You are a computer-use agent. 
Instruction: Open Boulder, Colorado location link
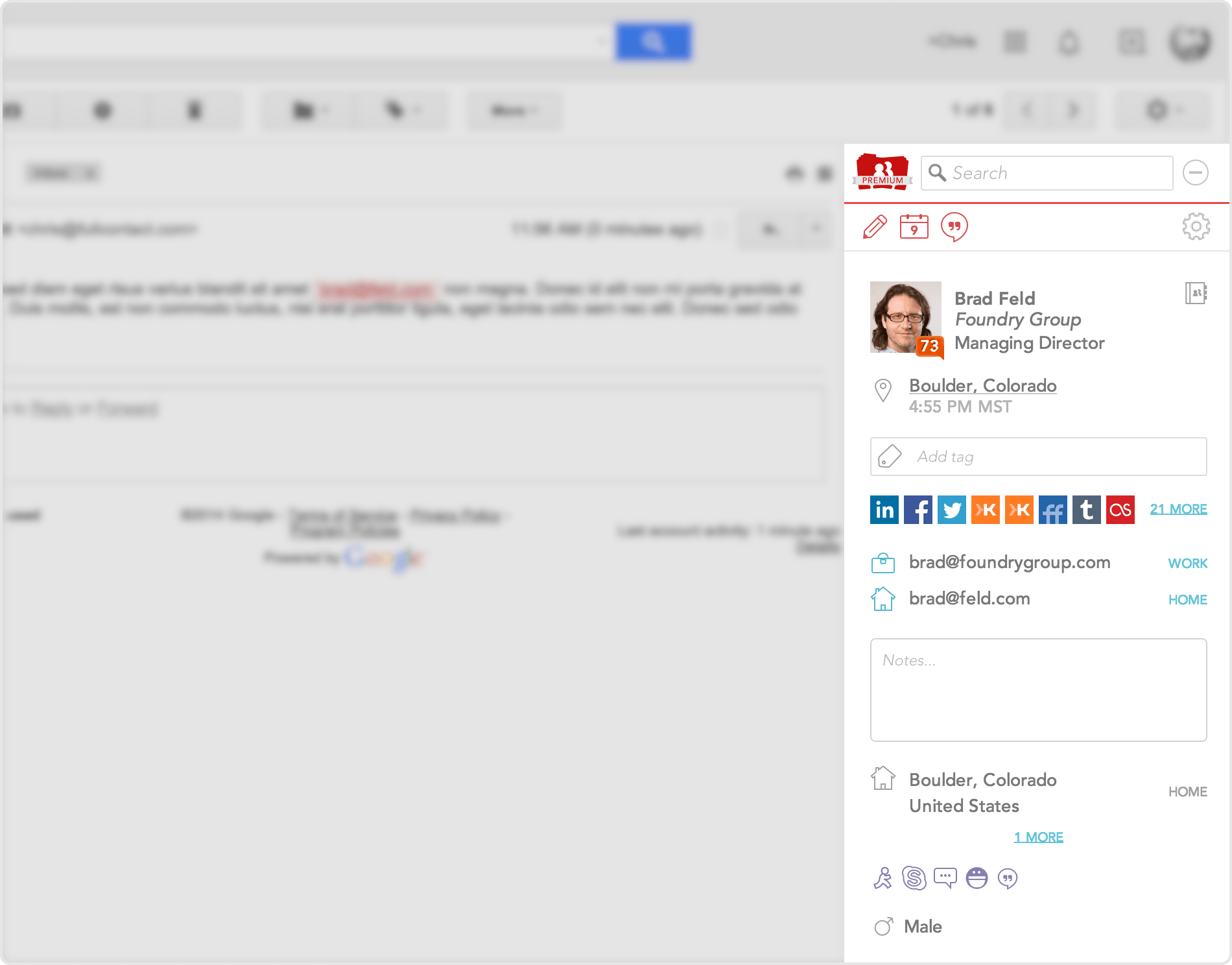click(982, 385)
